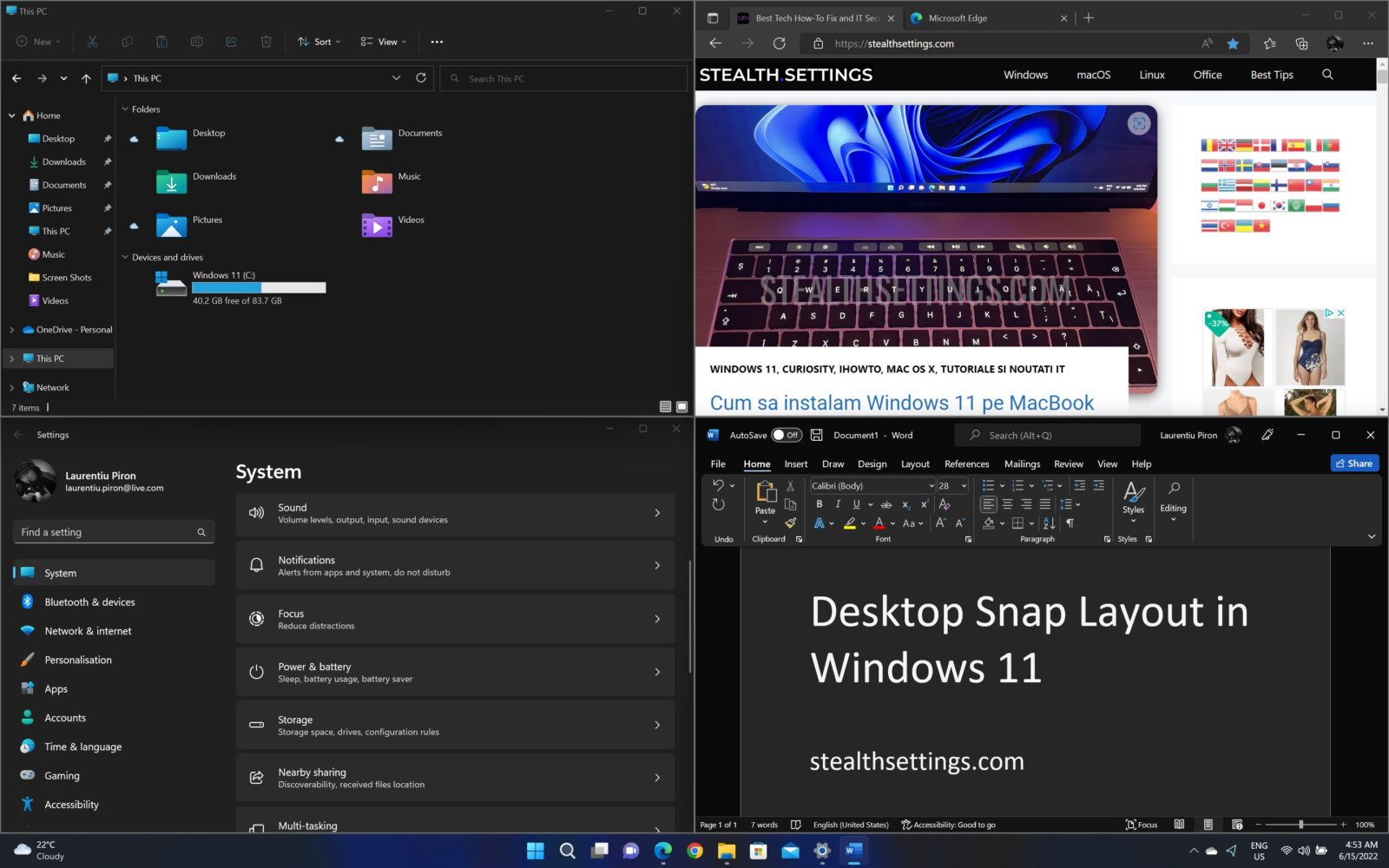Open the font size dropdown showing 28
Image resolution: width=1389 pixels, height=868 pixels.
coord(964,486)
